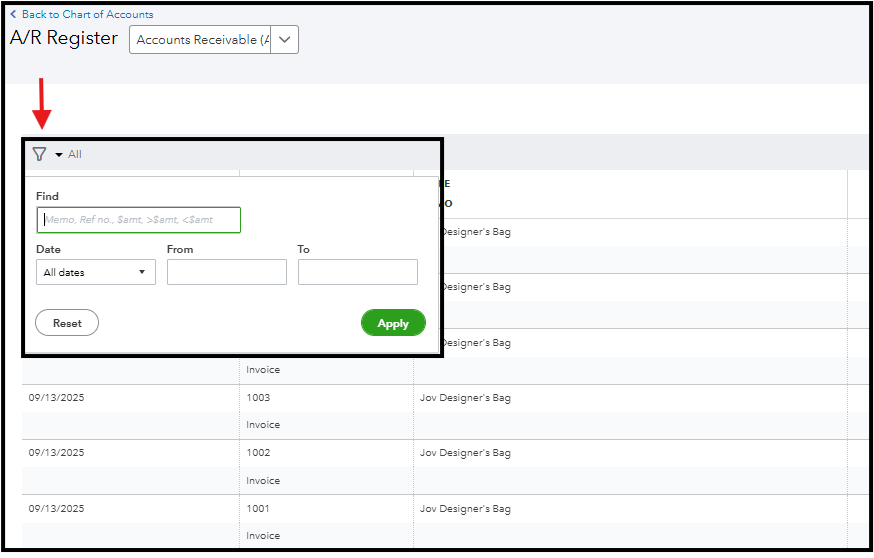Viewport: 874px width, 558px height.
Task: Click Jov Designer's Bag on invoice 1001
Action: [x=465, y=508]
